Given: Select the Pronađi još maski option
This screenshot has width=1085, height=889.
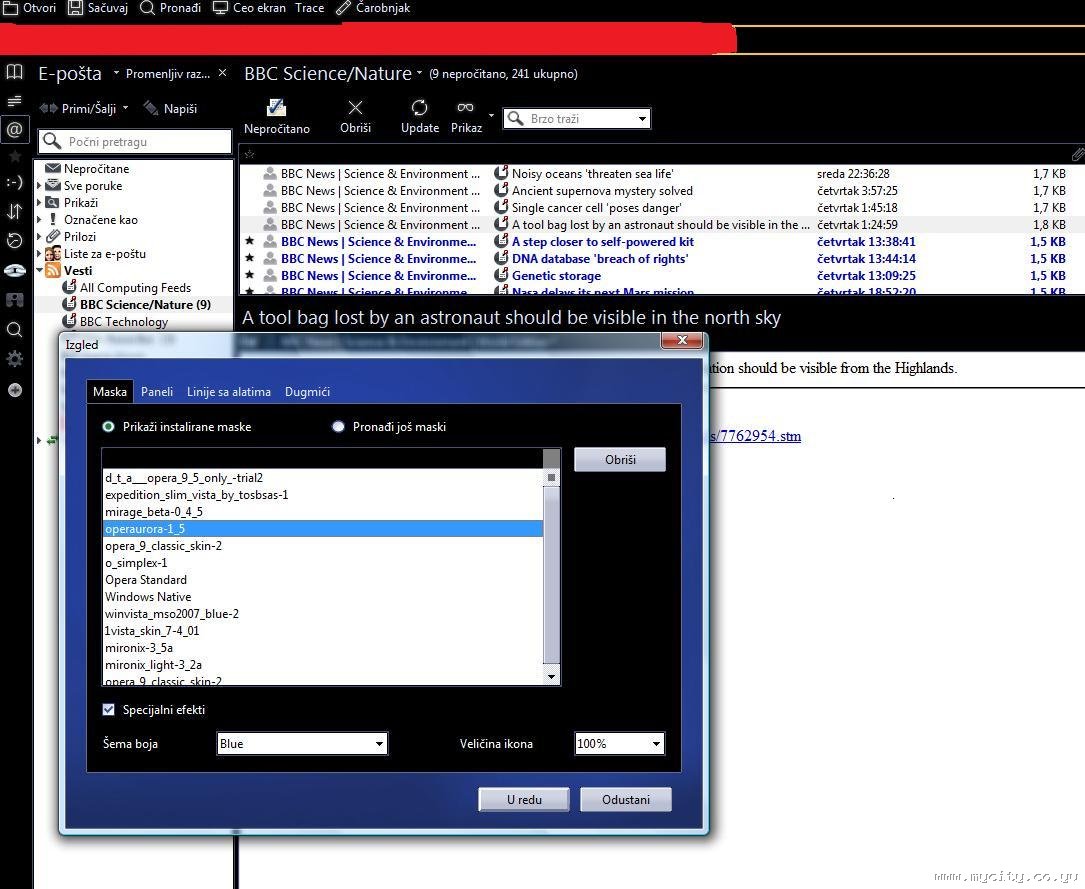Looking at the screenshot, I should 339,427.
